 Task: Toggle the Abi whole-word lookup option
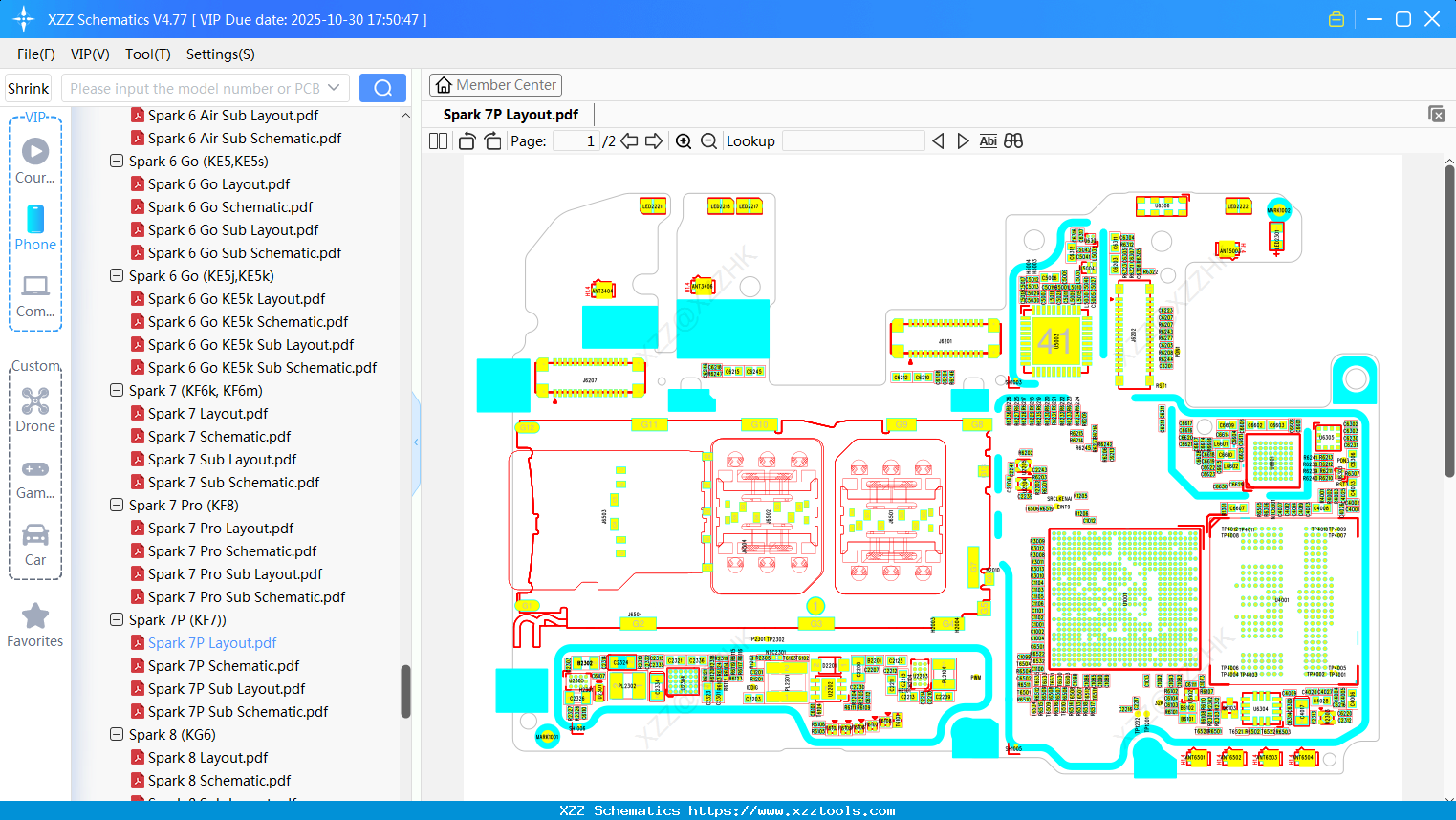(x=988, y=140)
